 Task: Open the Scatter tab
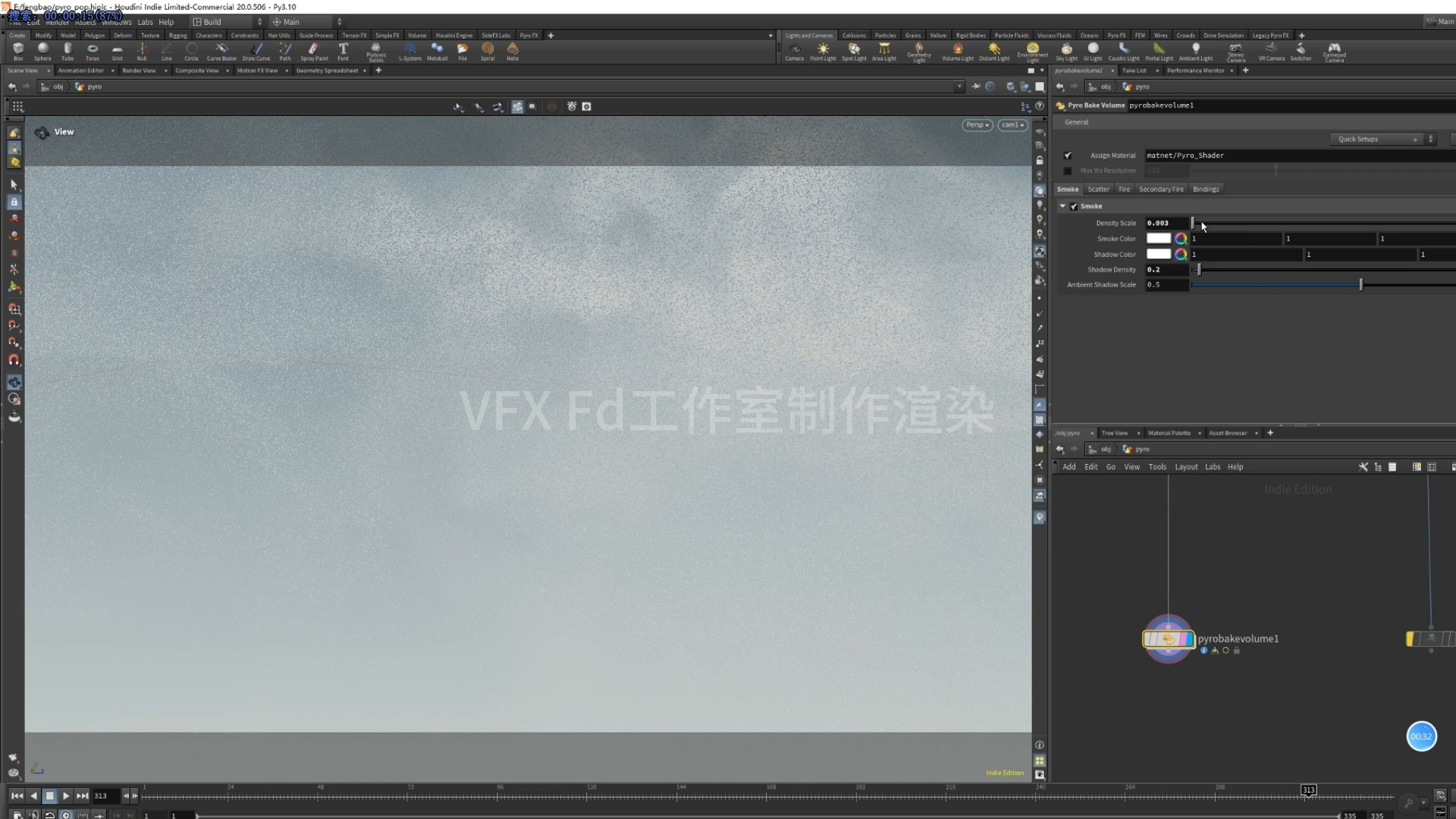(x=1097, y=190)
